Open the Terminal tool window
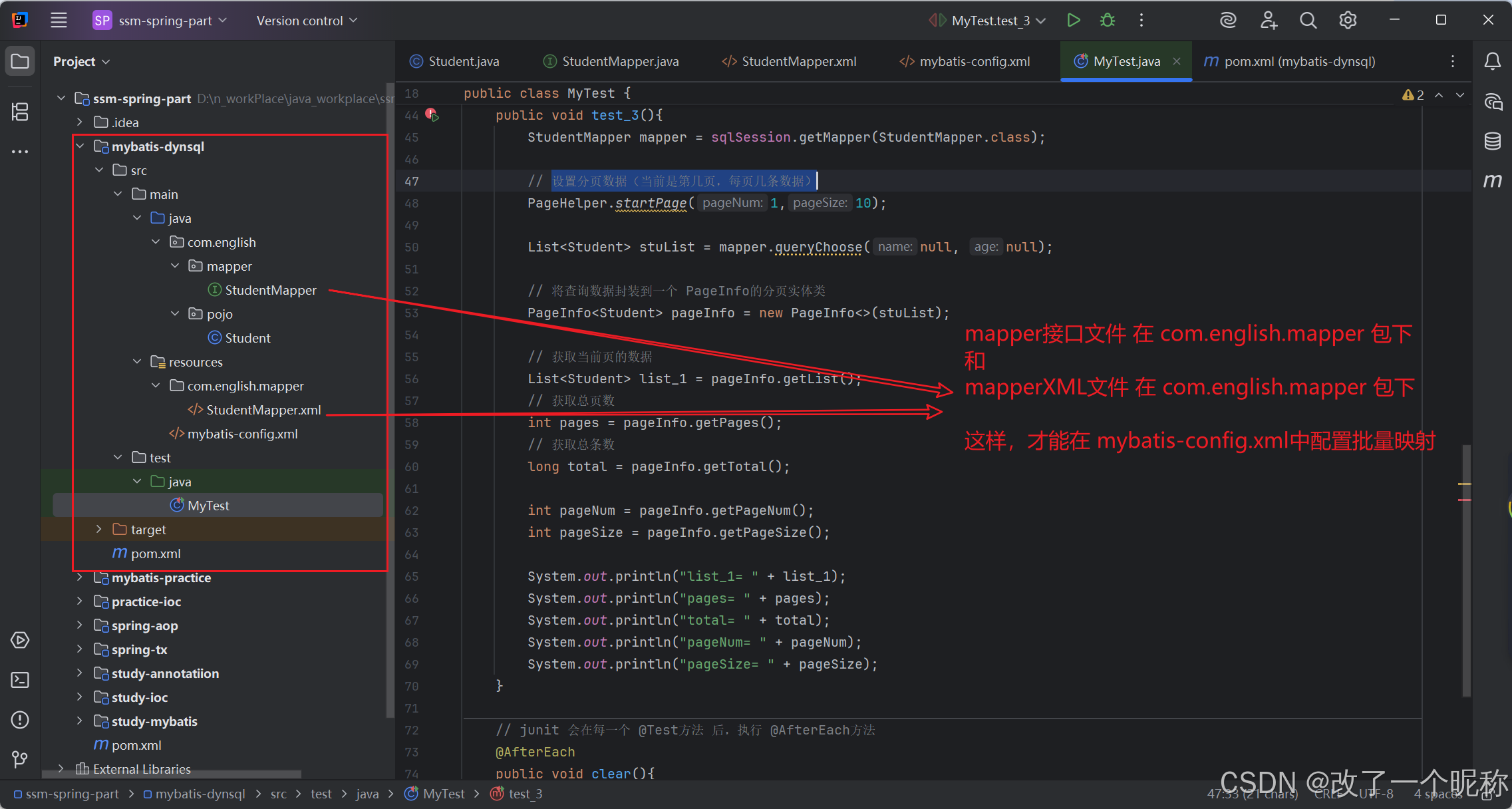The height and width of the screenshot is (809, 1512). point(20,680)
